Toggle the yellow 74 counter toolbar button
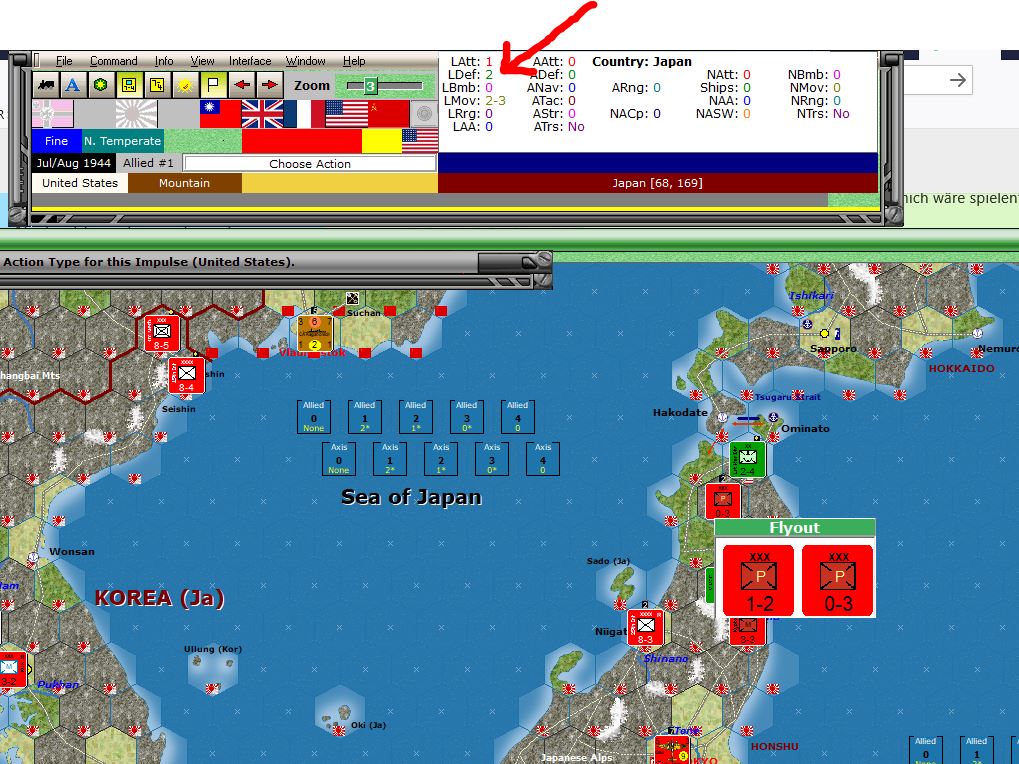The height and width of the screenshot is (764, 1019). tap(157, 85)
